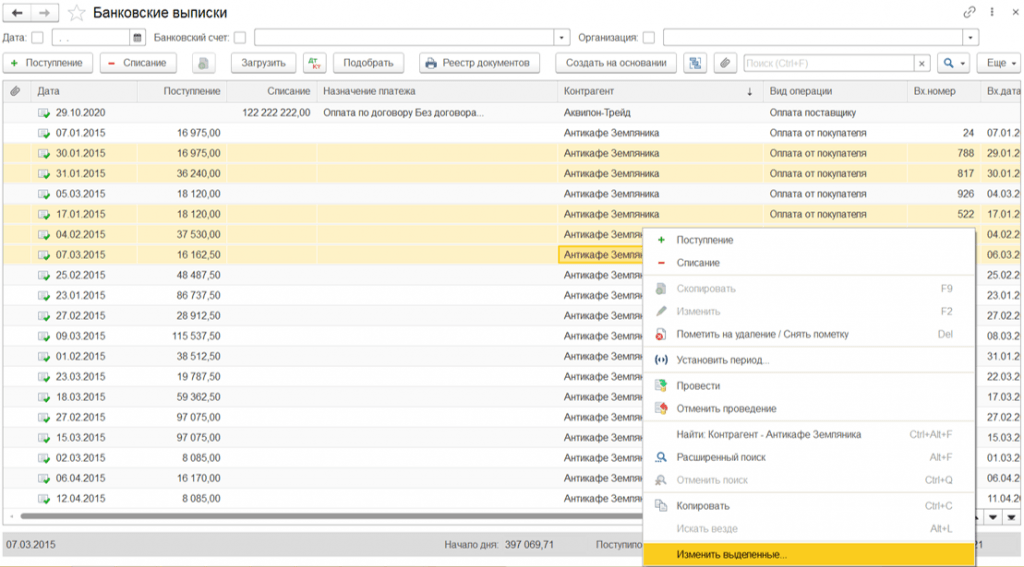
Task: Click the Реестр документов button
Action: pos(478,63)
